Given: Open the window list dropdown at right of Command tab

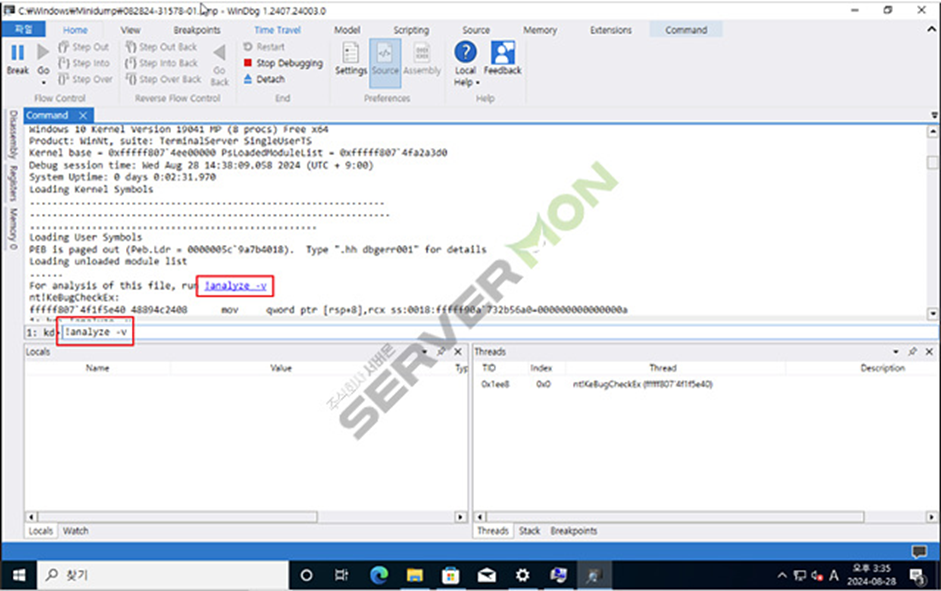Looking at the screenshot, I should [x=934, y=115].
